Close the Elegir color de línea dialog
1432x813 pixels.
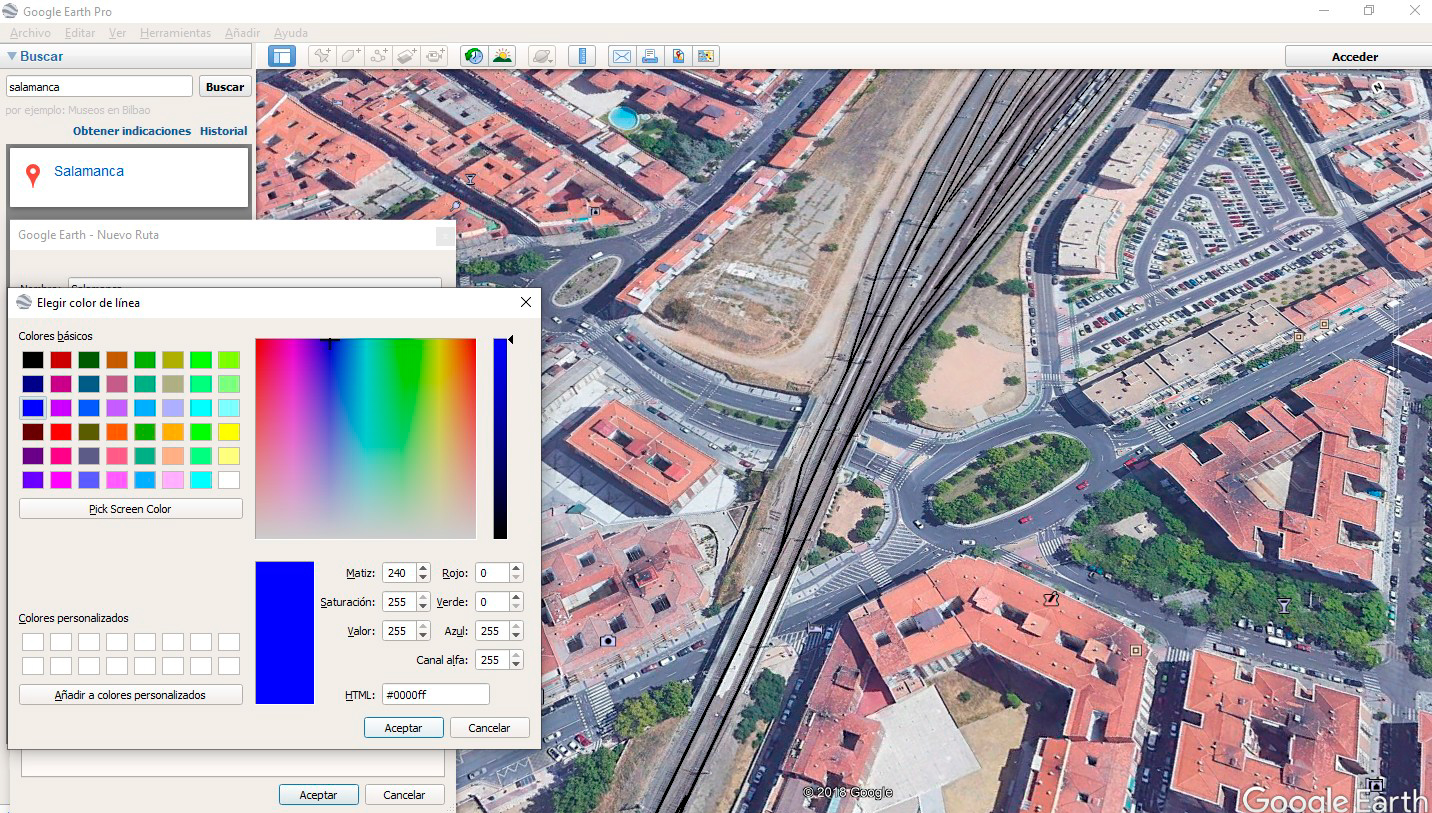point(526,302)
